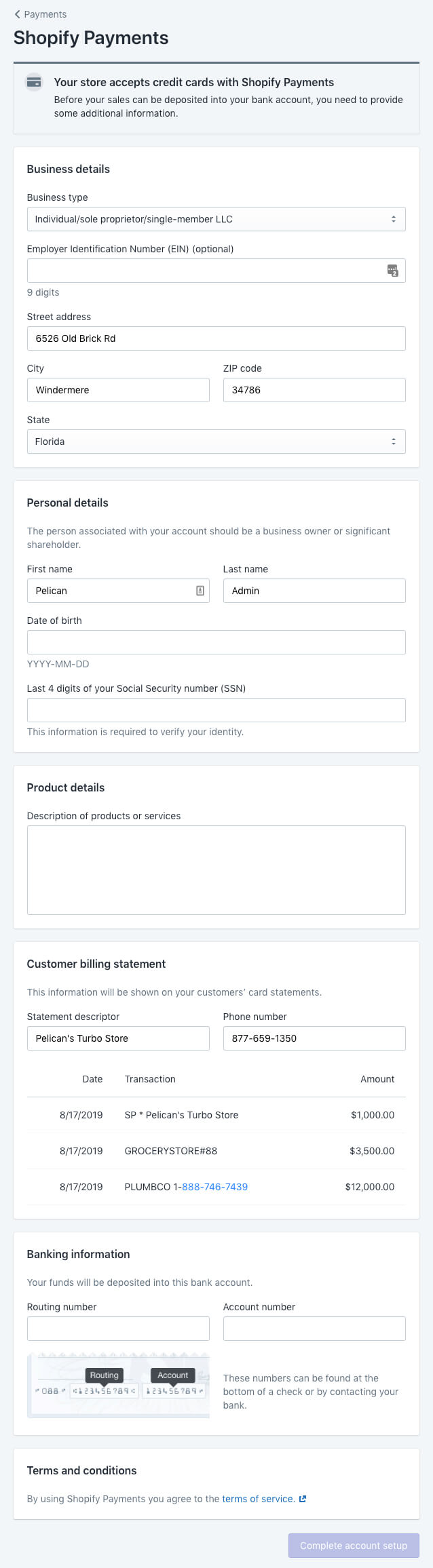
Task: Click the $12,000.00 amount
Action: click(x=370, y=1187)
